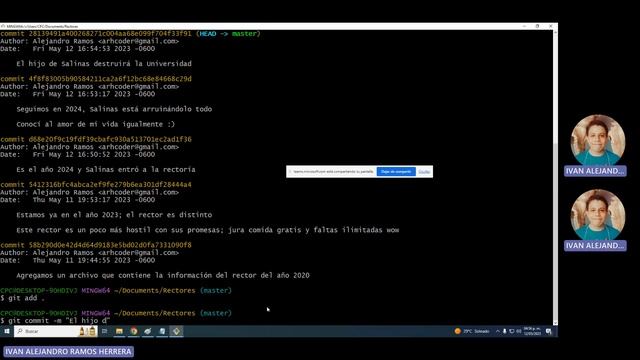
Task: Click date 'Thu May 11 19:44:55 2023 -0600'
Action: [93, 260]
